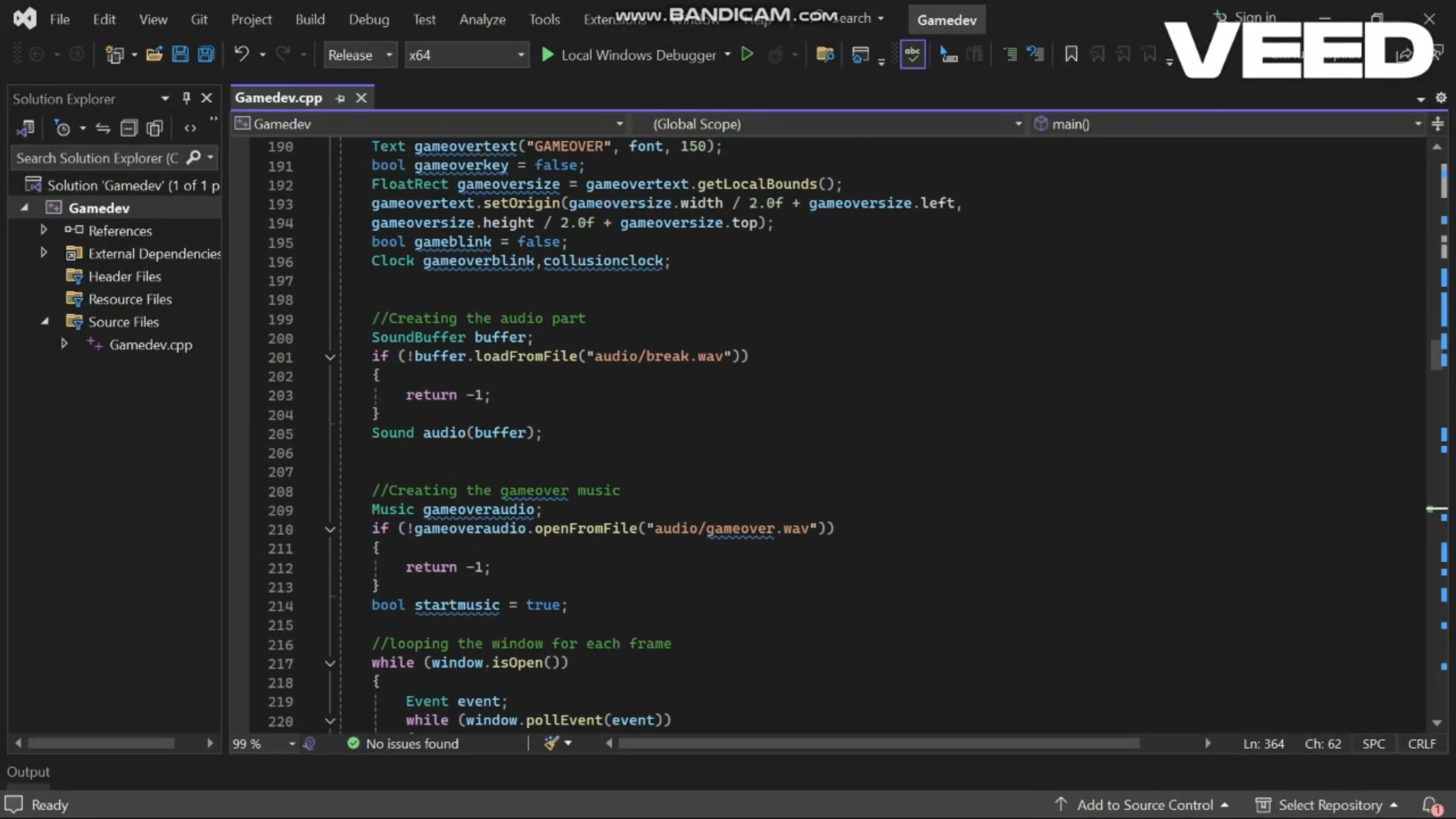The image size is (1456, 819).
Task: Click Add to Source Control
Action: point(1145,805)
